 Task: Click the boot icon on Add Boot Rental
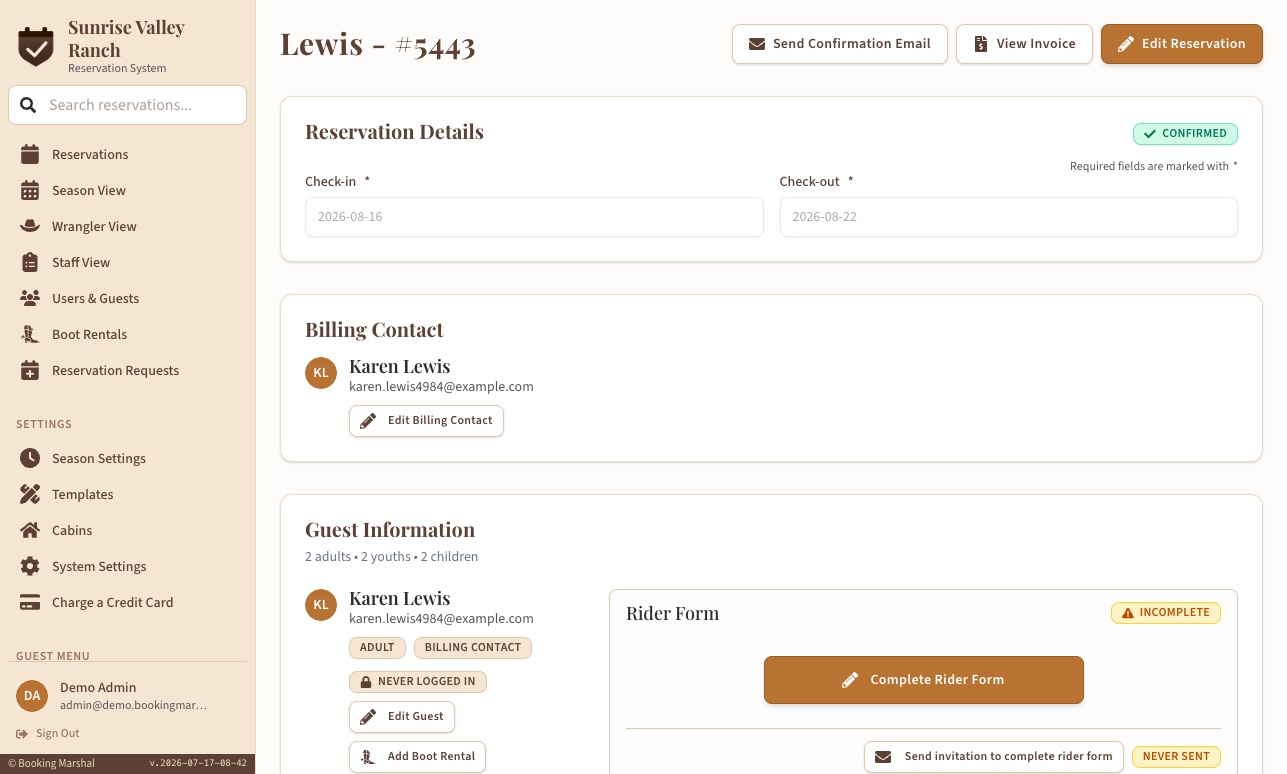coord(368,757)
